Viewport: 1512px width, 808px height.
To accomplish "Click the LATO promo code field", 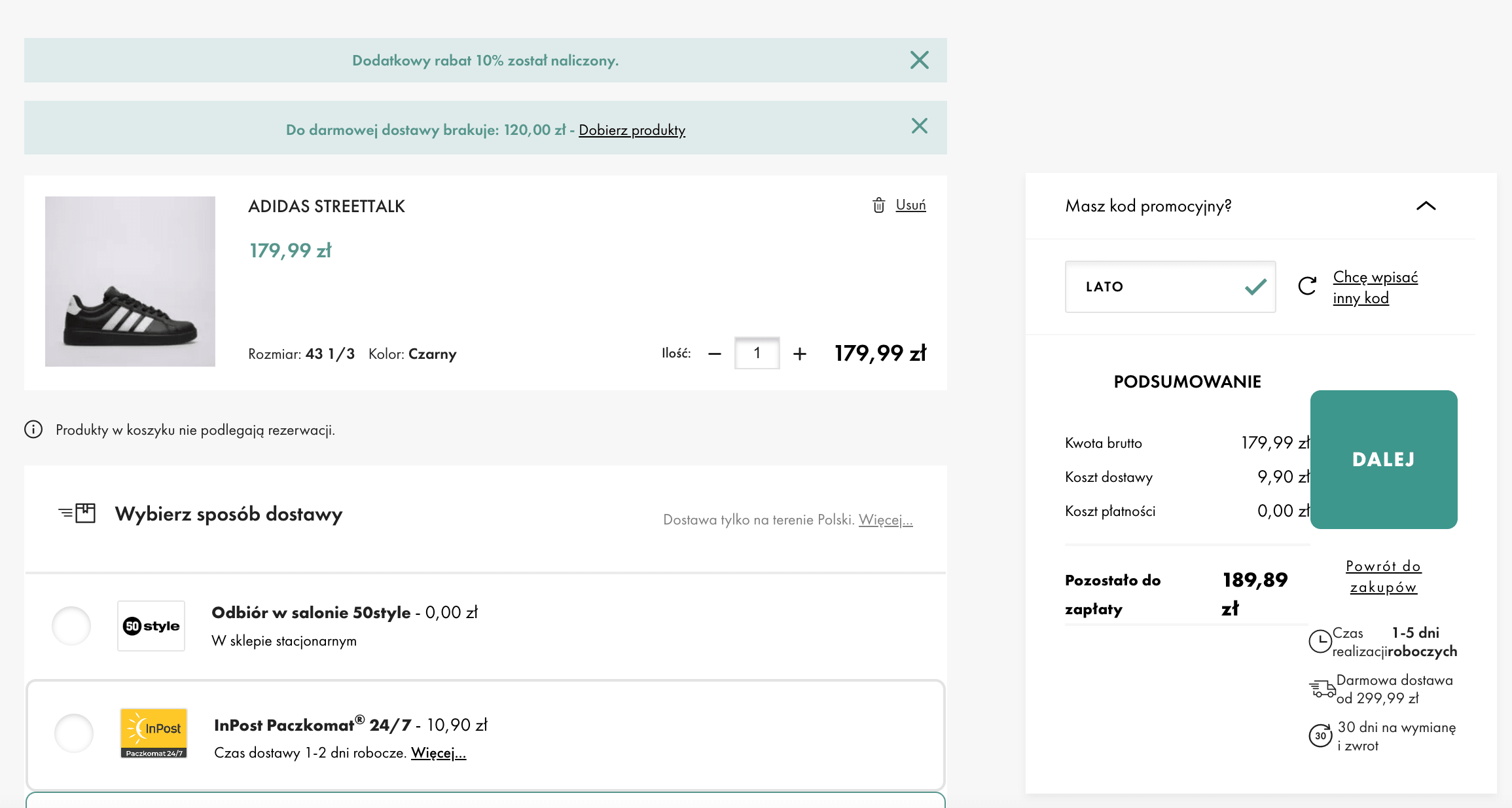I will 1170,287.
